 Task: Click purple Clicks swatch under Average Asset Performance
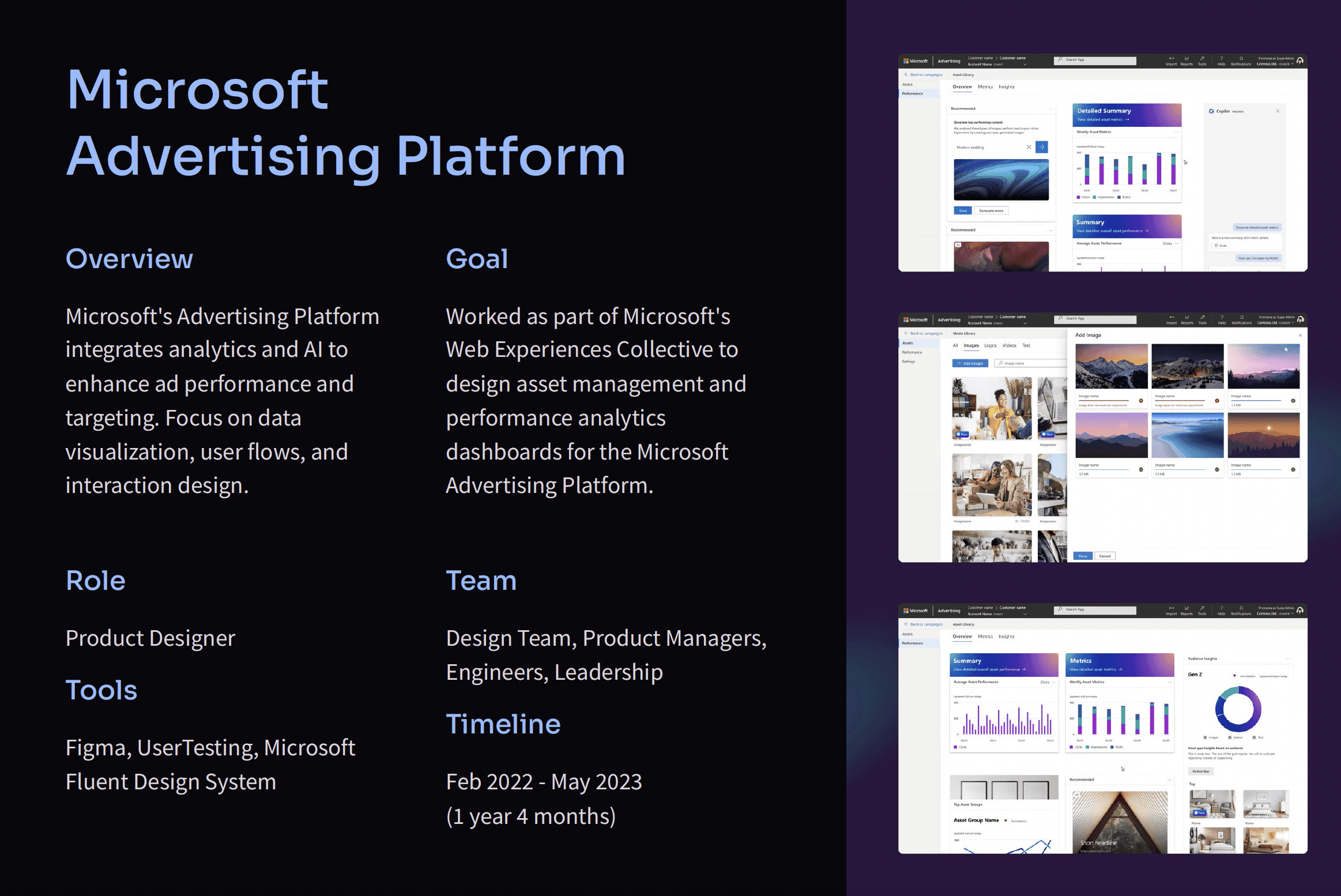pos(955,747)
